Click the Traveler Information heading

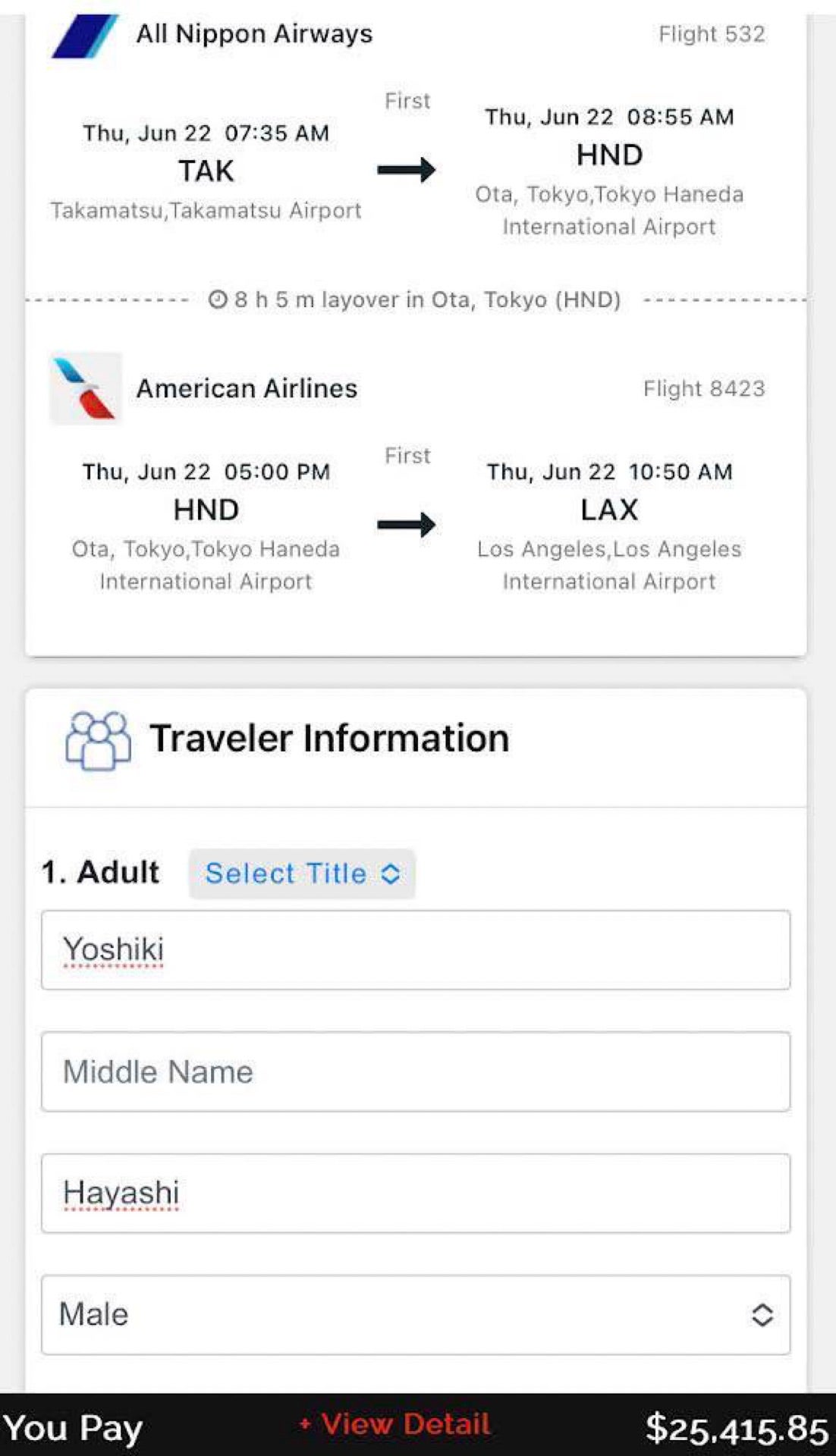329,739
